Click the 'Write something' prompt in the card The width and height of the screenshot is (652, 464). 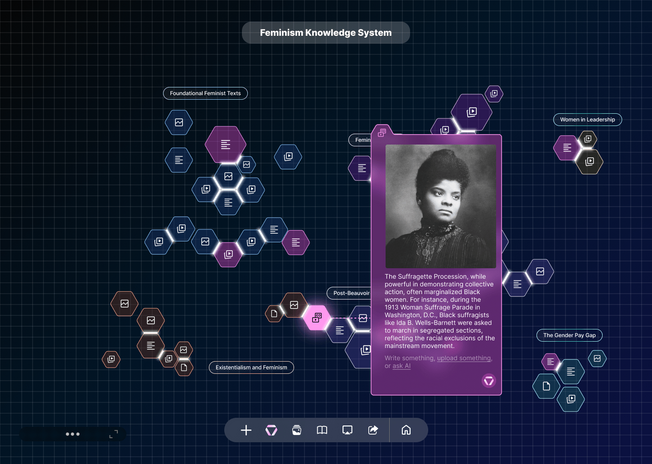coord(409,358)
